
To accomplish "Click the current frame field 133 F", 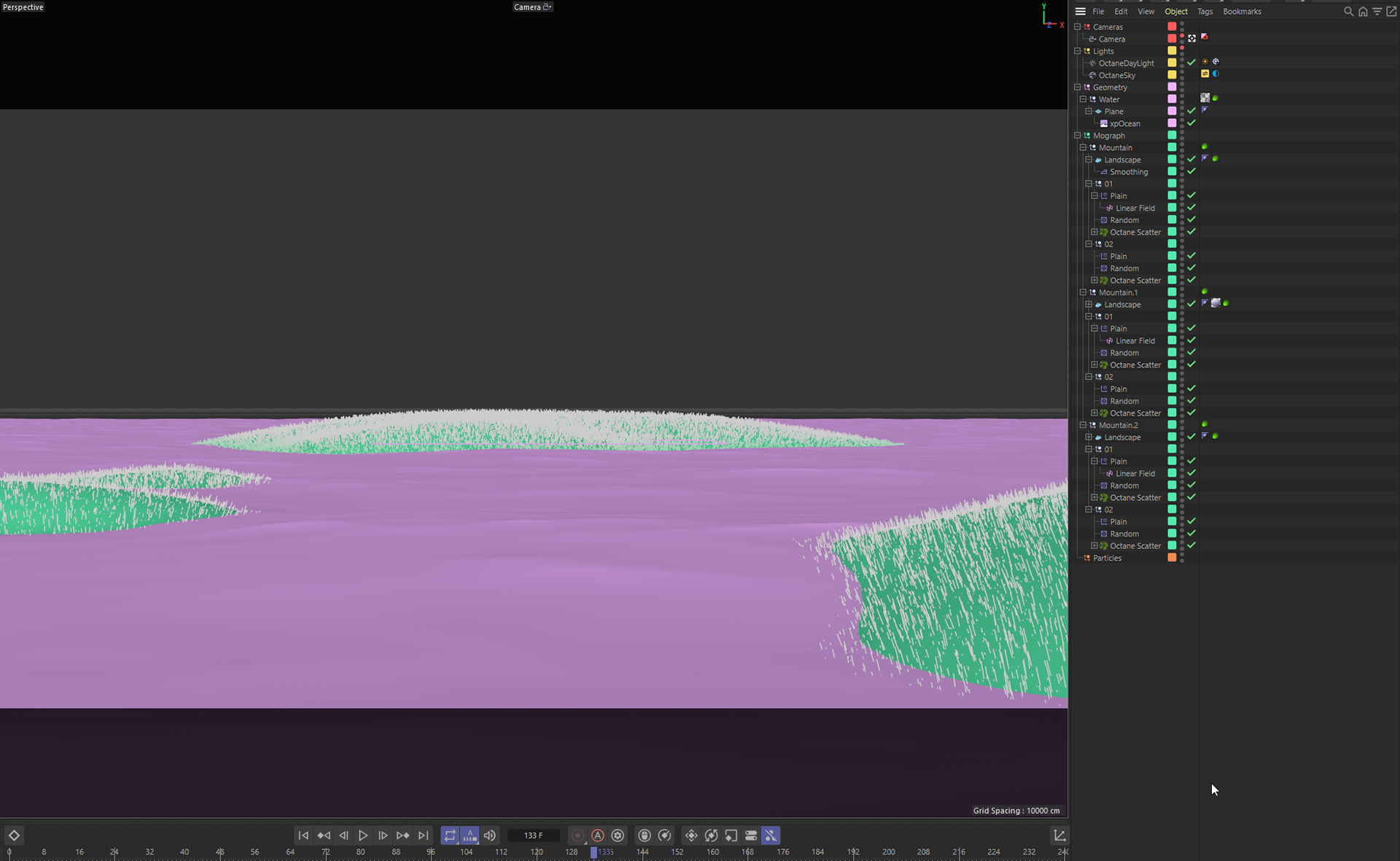I will (533, 835).
